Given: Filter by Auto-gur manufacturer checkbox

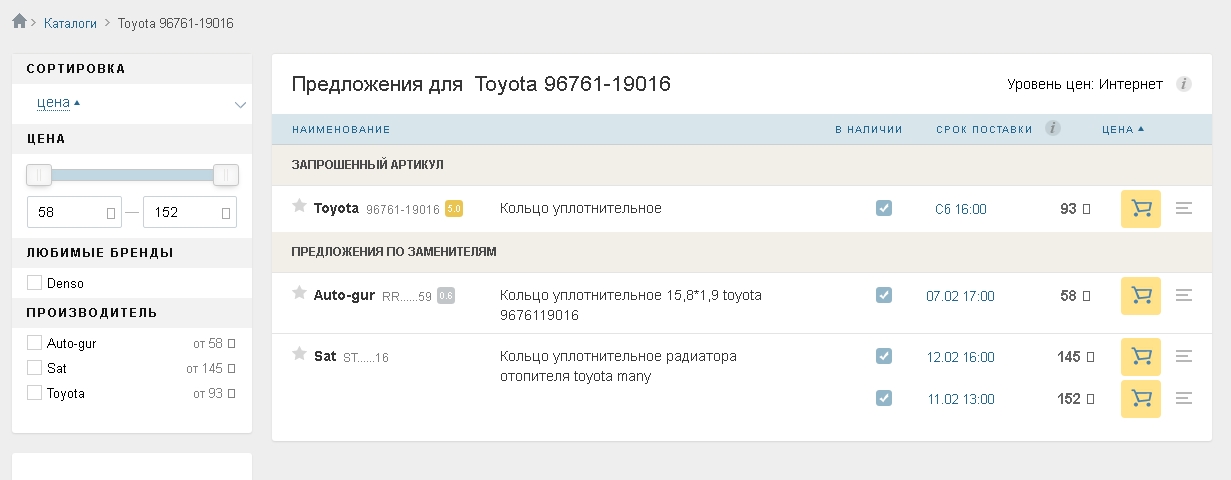Looking at the screenshot, I should click(35, 343).
